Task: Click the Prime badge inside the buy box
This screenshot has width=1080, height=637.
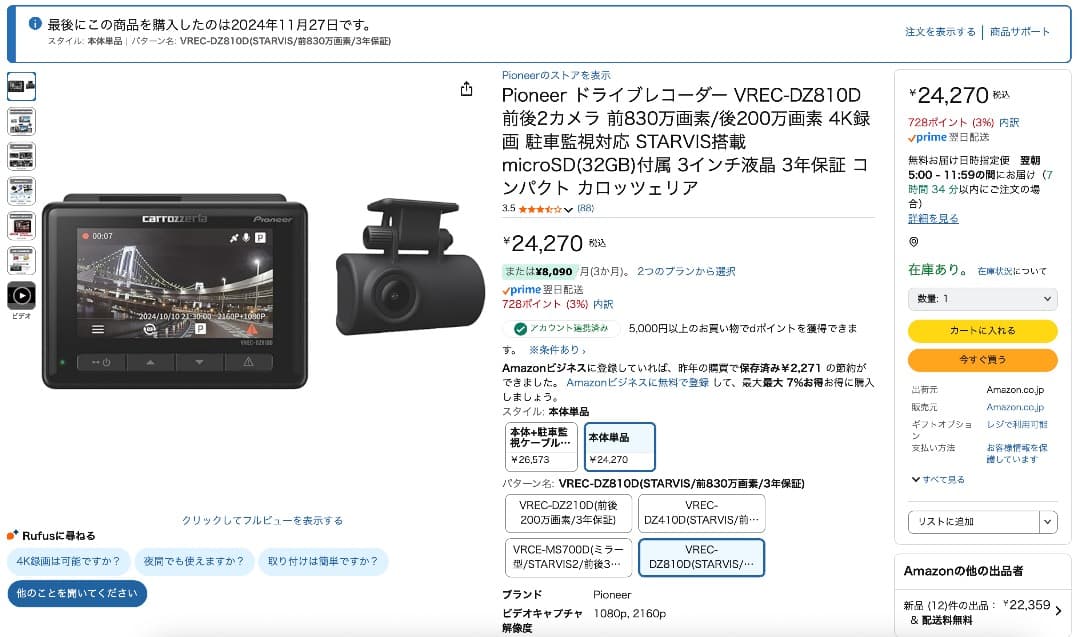Action: pos(927,139)
